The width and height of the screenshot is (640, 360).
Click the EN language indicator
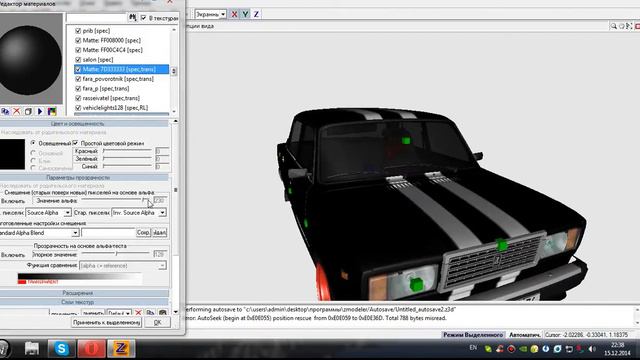tap(473, 348)
